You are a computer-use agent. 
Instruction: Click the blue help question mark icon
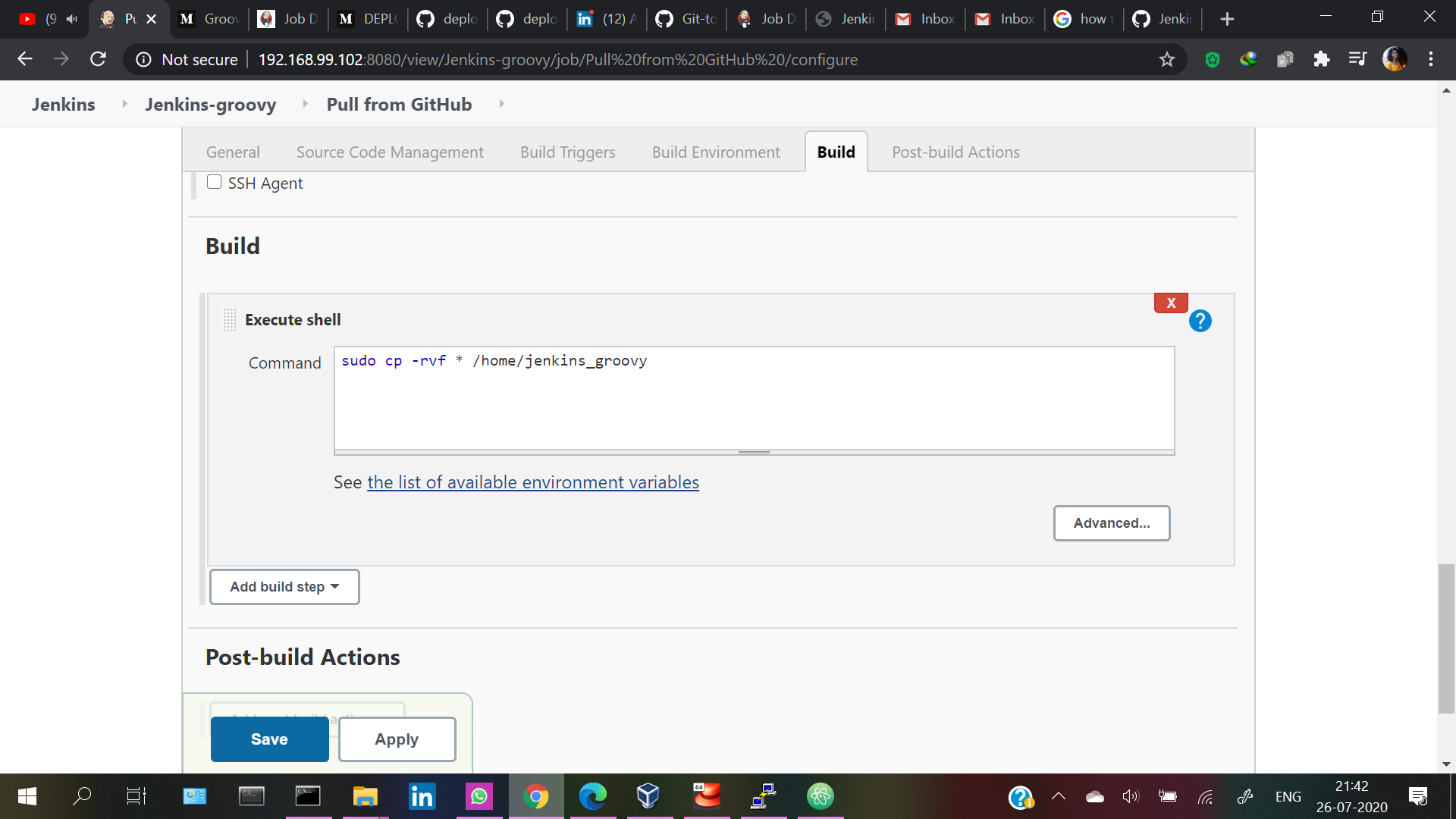click(x=1200, y=321)
